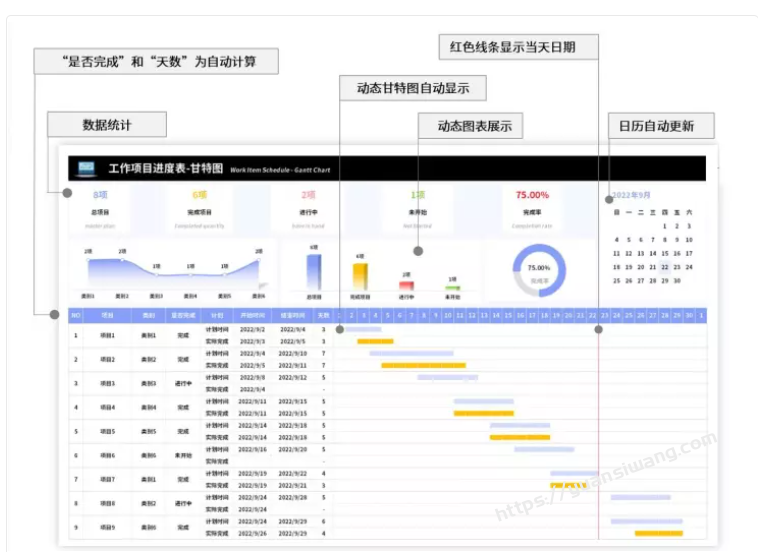
Task: Click the 是否完成 column header
Action: (183, 315)
